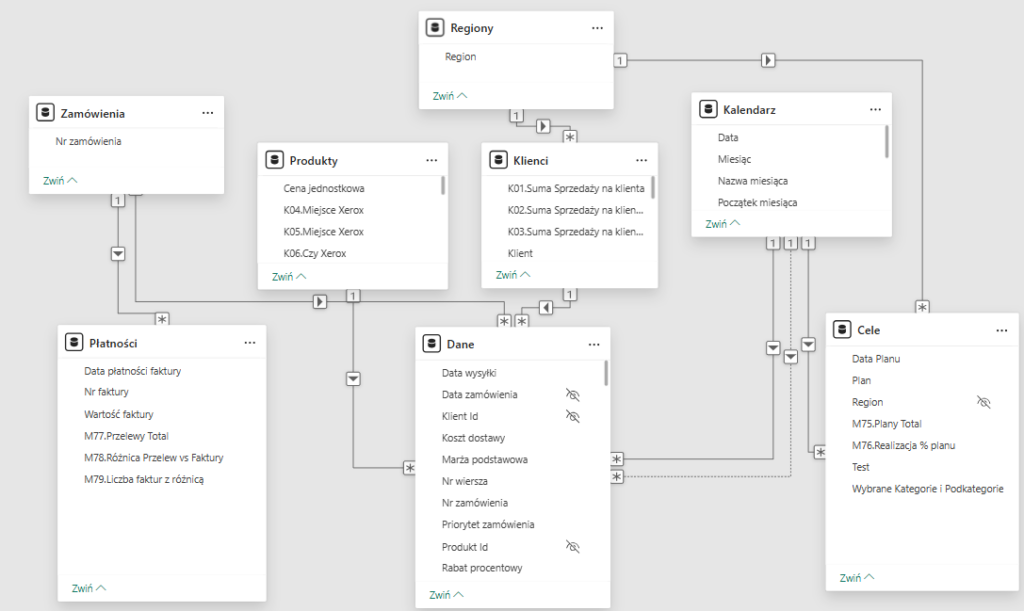Image resolution: width=1024 pixels, height=611 pixels.
Task: Open more options menu for Regiony table
Action: click(598, 28)
